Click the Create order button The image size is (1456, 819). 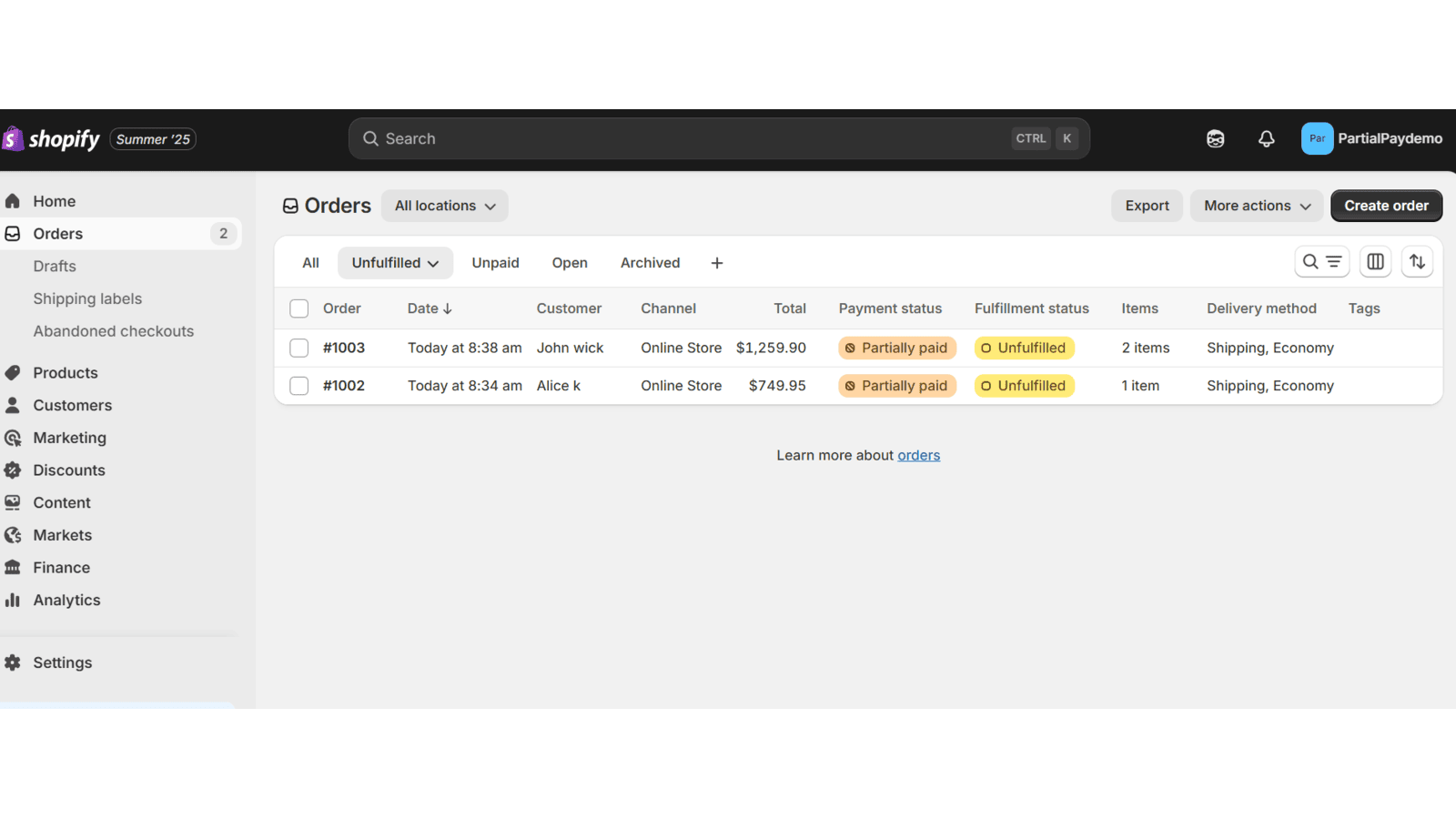1386,206
